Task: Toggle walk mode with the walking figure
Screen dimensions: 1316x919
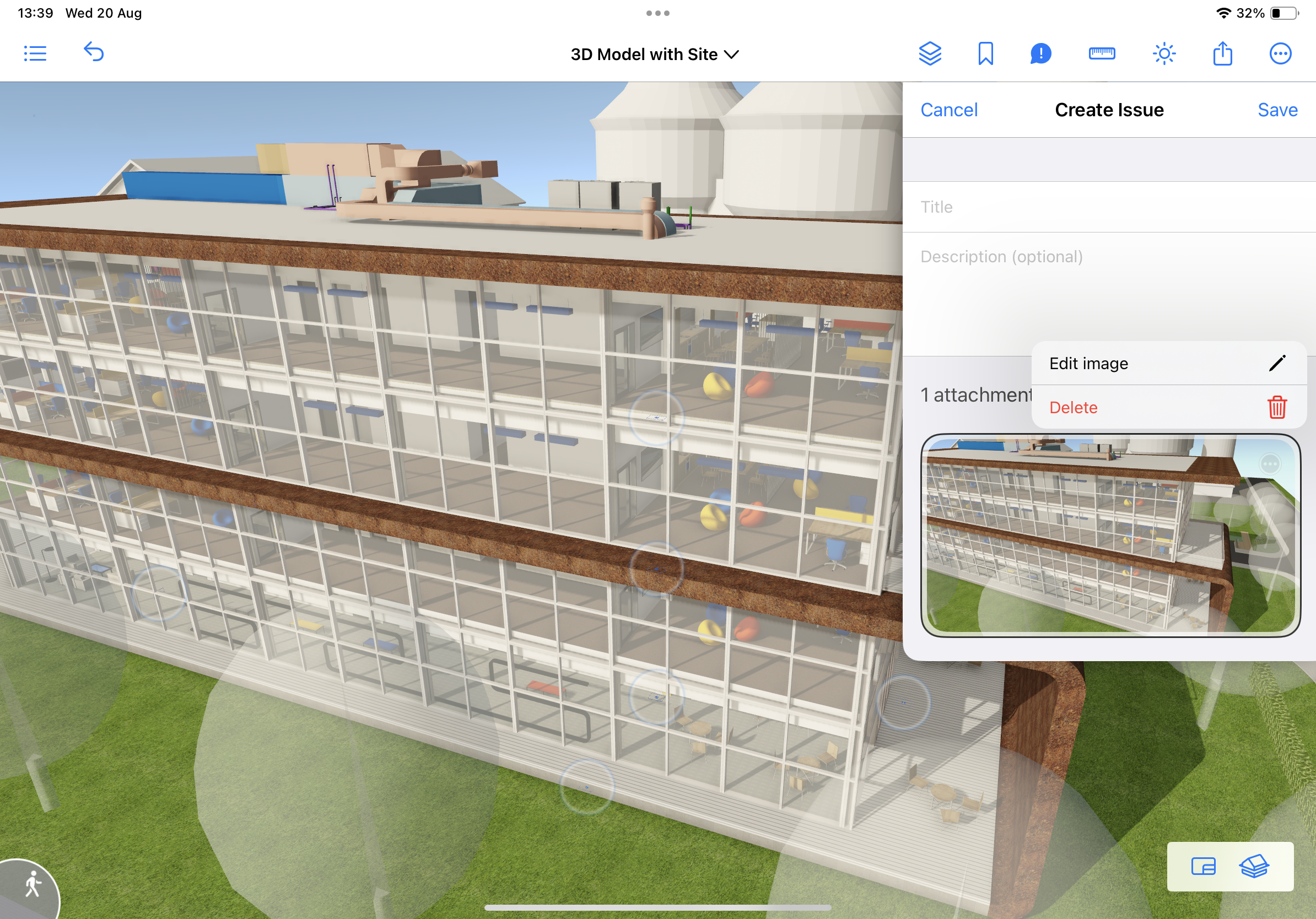Action: pos(33,885)
